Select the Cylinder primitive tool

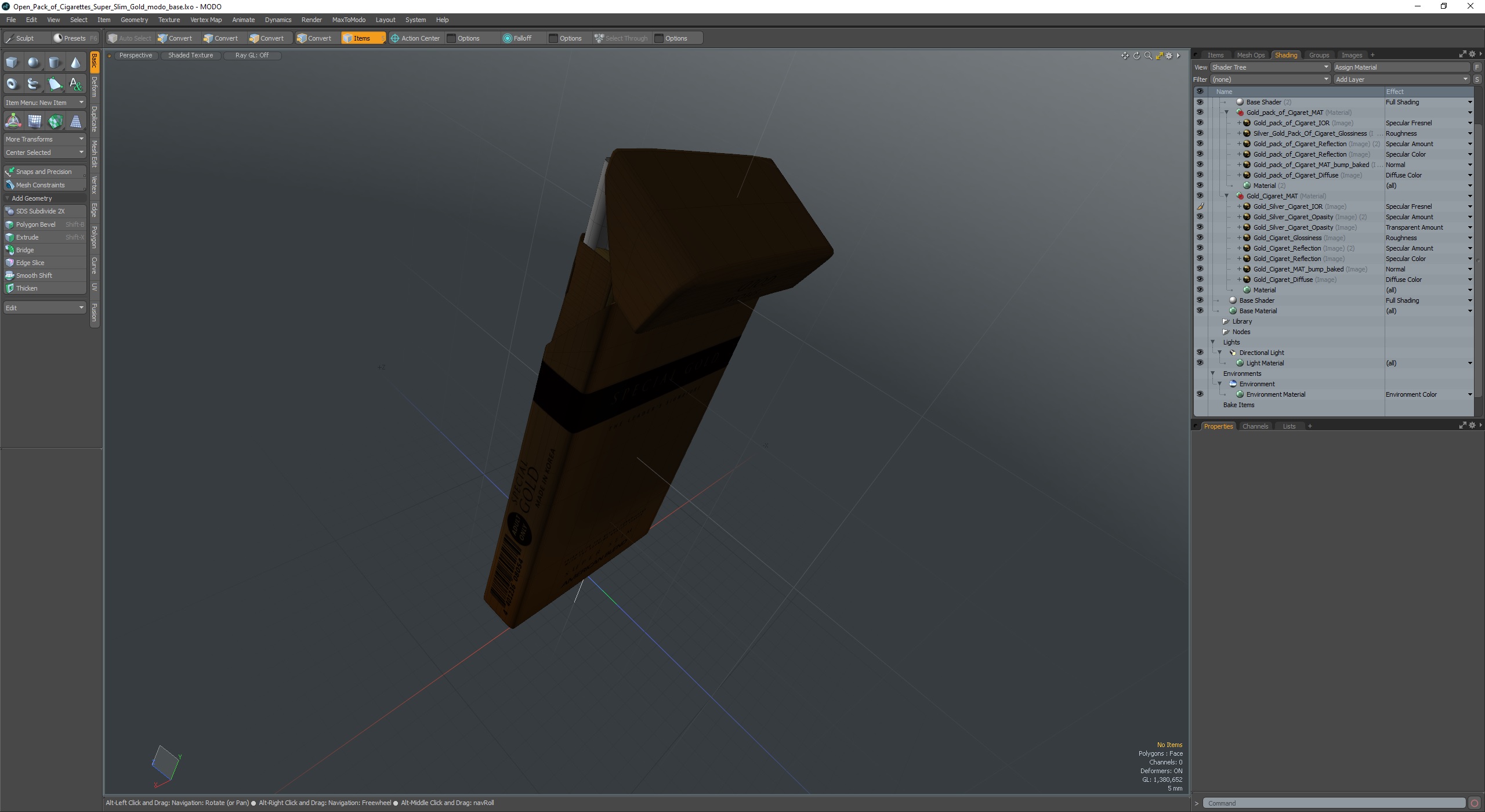55,63
